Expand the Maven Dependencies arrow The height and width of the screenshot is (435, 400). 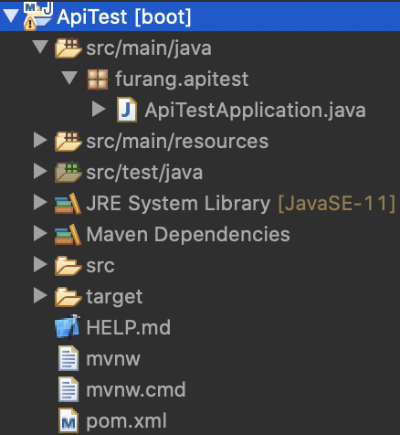40,233
